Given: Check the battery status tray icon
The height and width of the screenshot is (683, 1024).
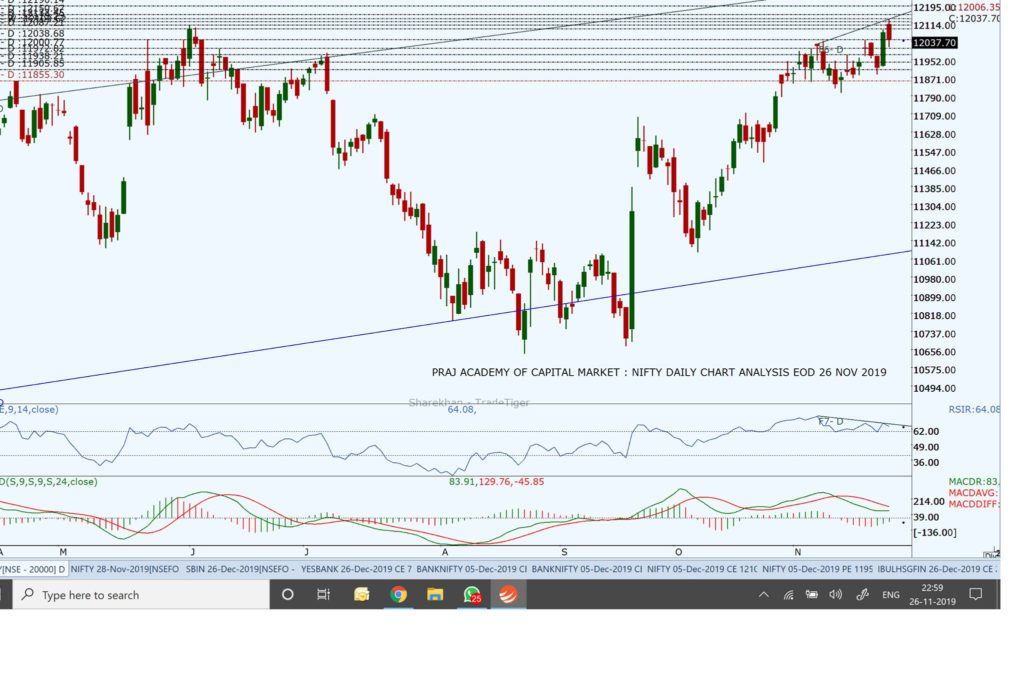Looking at the screenshot, I should (812, 595).
